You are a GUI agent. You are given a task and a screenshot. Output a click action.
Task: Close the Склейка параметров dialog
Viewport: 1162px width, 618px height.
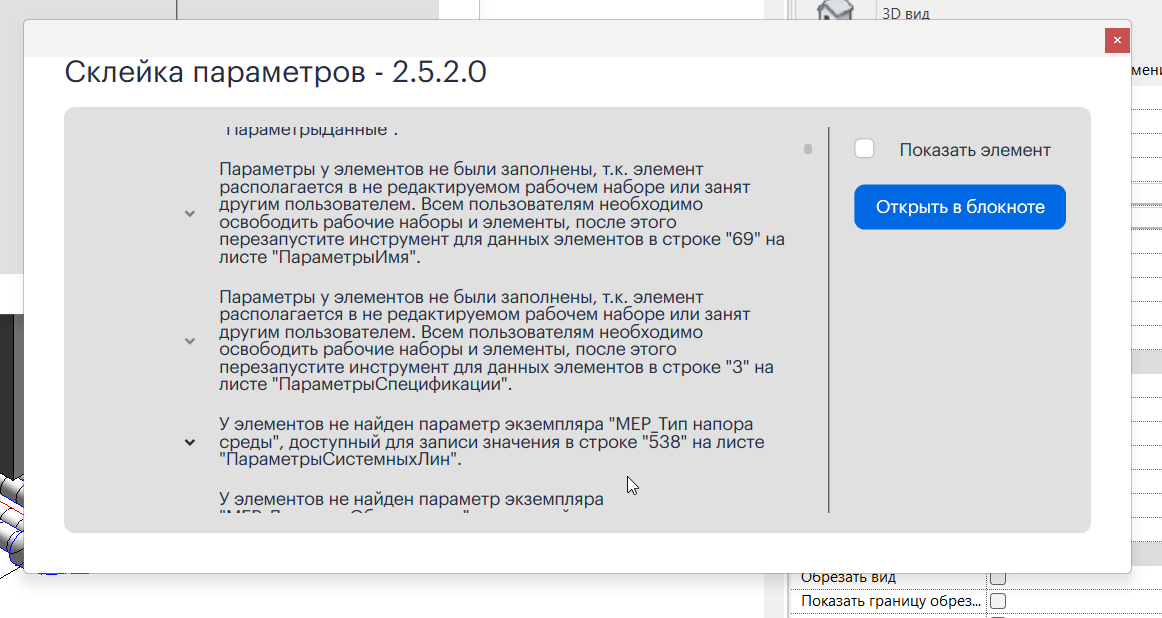(1117, 40)
